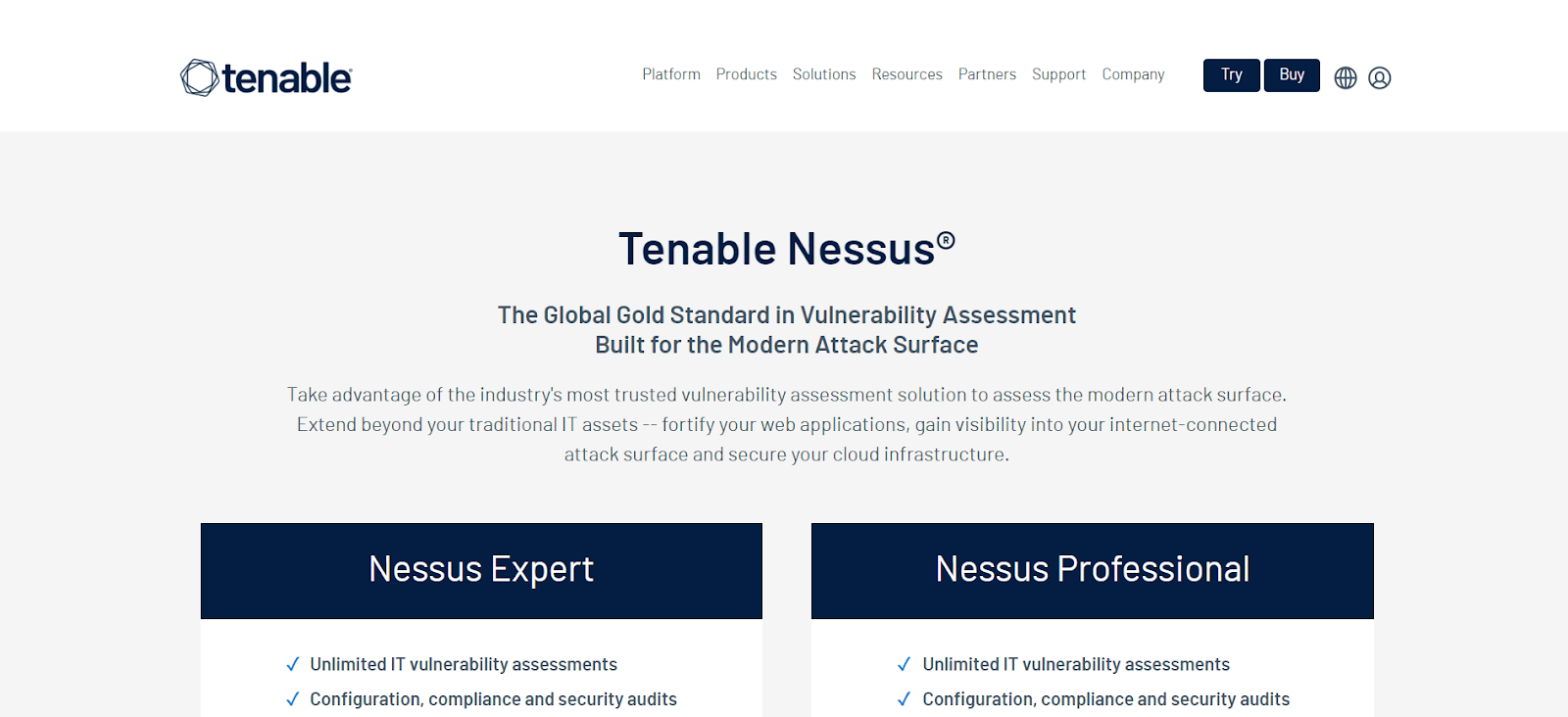The height and width of the screenshot is (717, 1568).
Task: Click the checkmark beside Nessus Expert vulnerability assessments
Action: [x=292, y=663]
